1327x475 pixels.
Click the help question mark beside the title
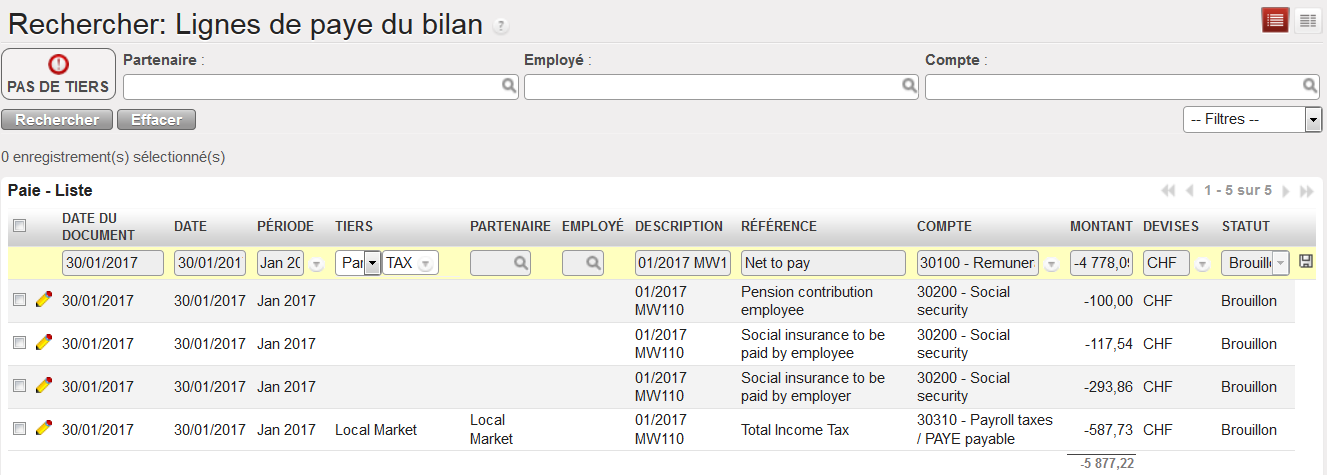501,27
